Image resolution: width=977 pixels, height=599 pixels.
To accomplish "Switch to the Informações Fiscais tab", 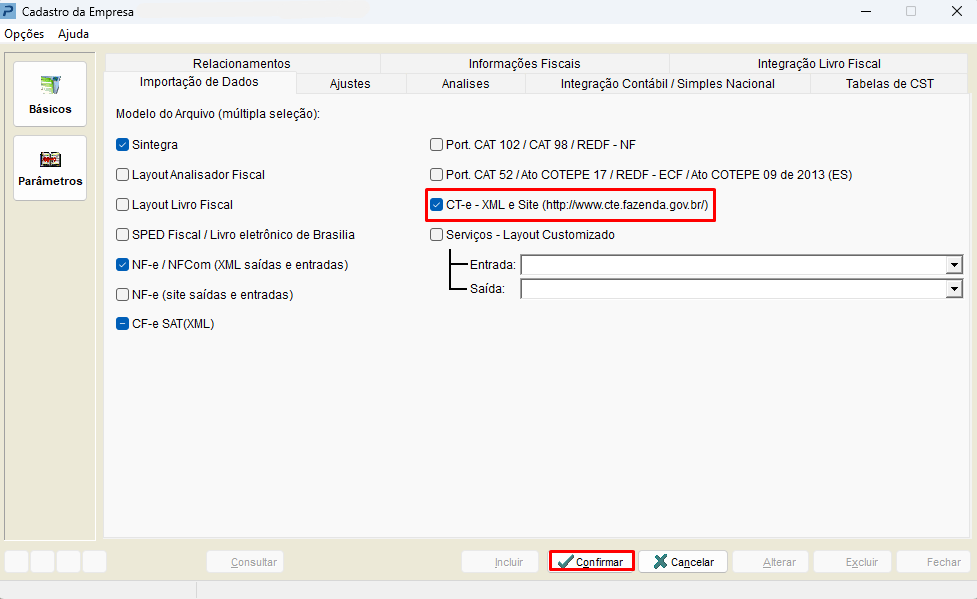I will [525, 64].
